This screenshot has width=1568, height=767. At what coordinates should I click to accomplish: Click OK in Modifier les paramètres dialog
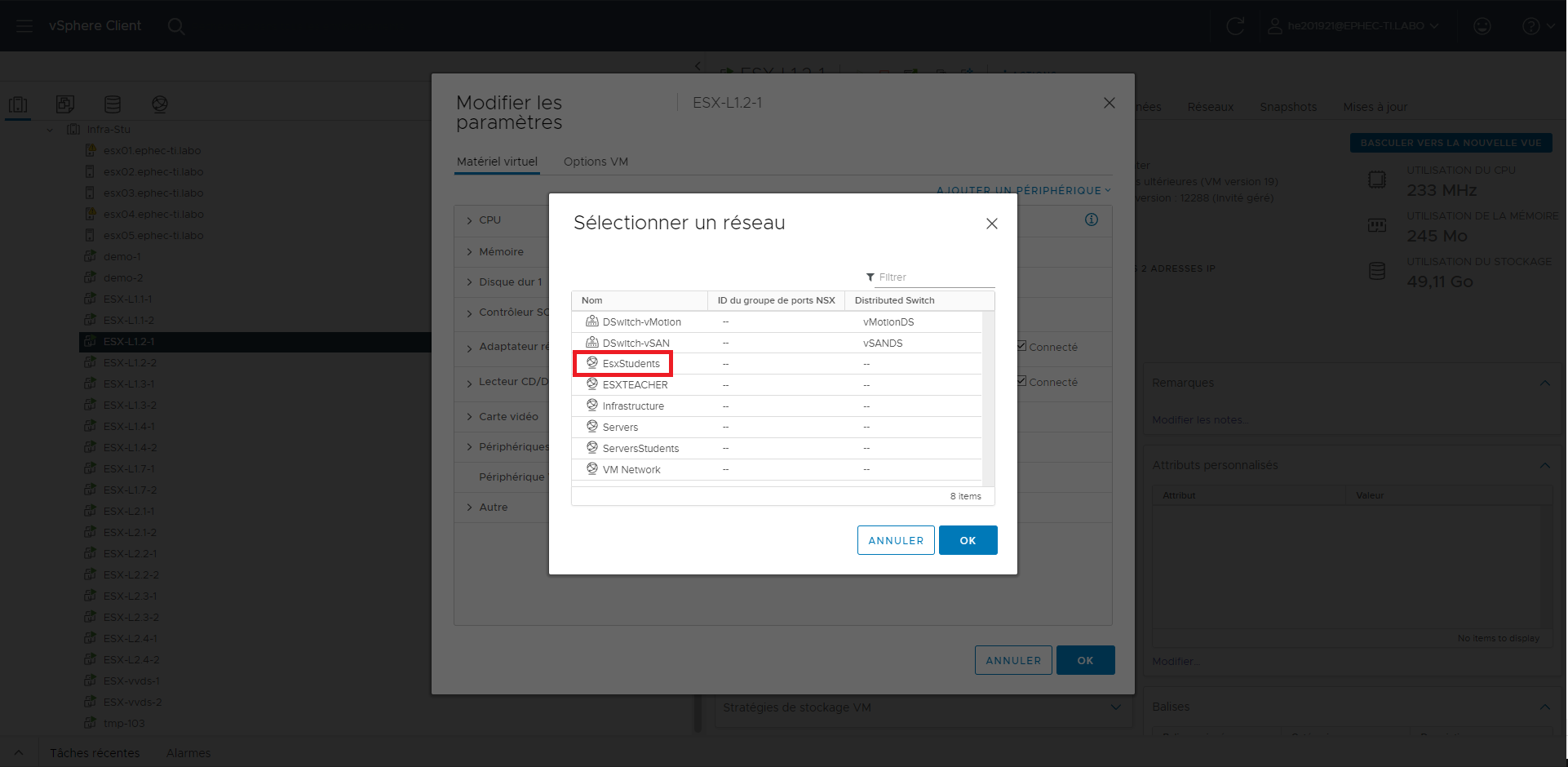click(x=1086, y=660)
